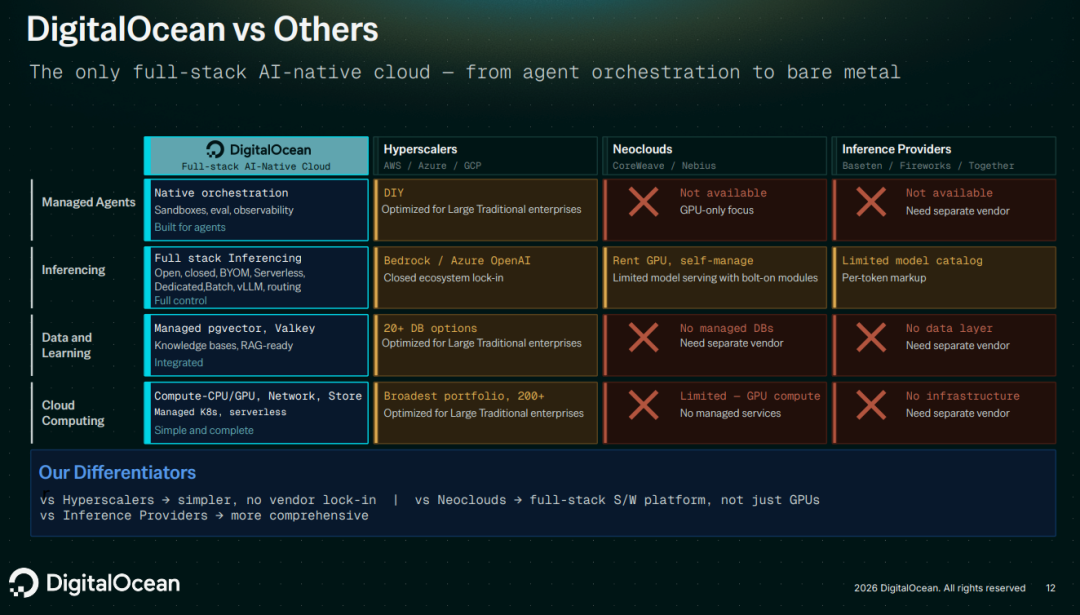This screenshot has height=615, width=1080.
Task: Click Broadest portfolio, 200+ text
Action: pyautogui.click(x=464, y=396)
